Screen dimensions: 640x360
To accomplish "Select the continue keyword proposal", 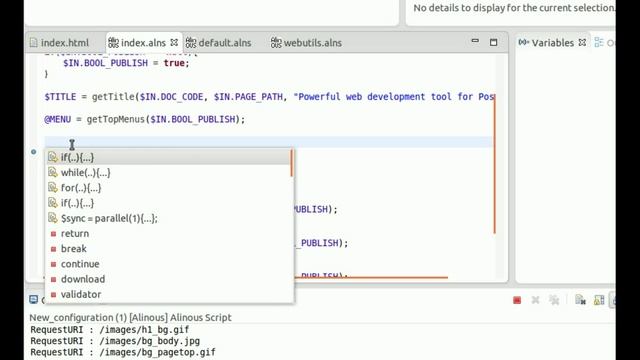I will (x=169, y=264).
